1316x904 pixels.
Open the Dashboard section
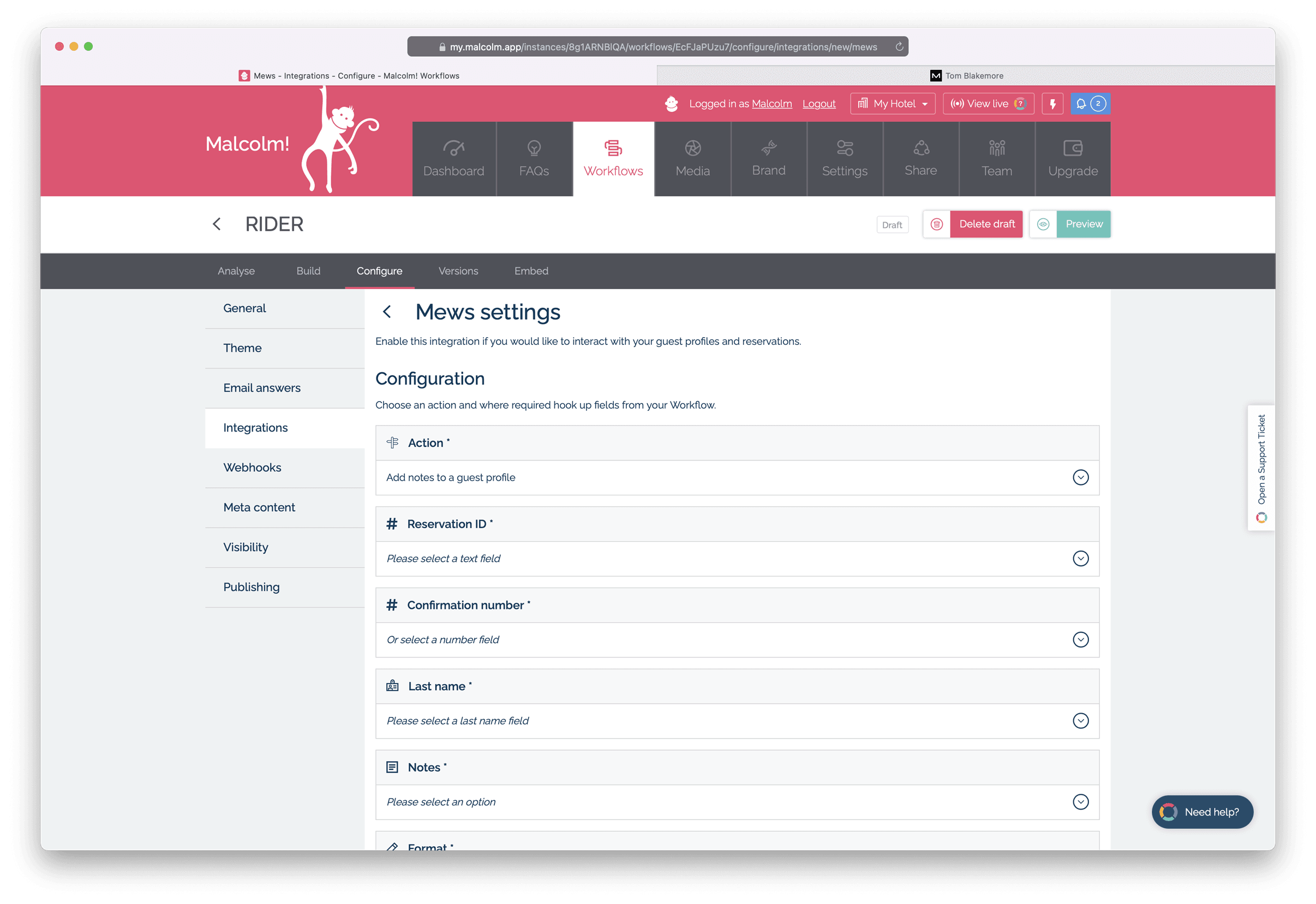[x=453, y=159]
